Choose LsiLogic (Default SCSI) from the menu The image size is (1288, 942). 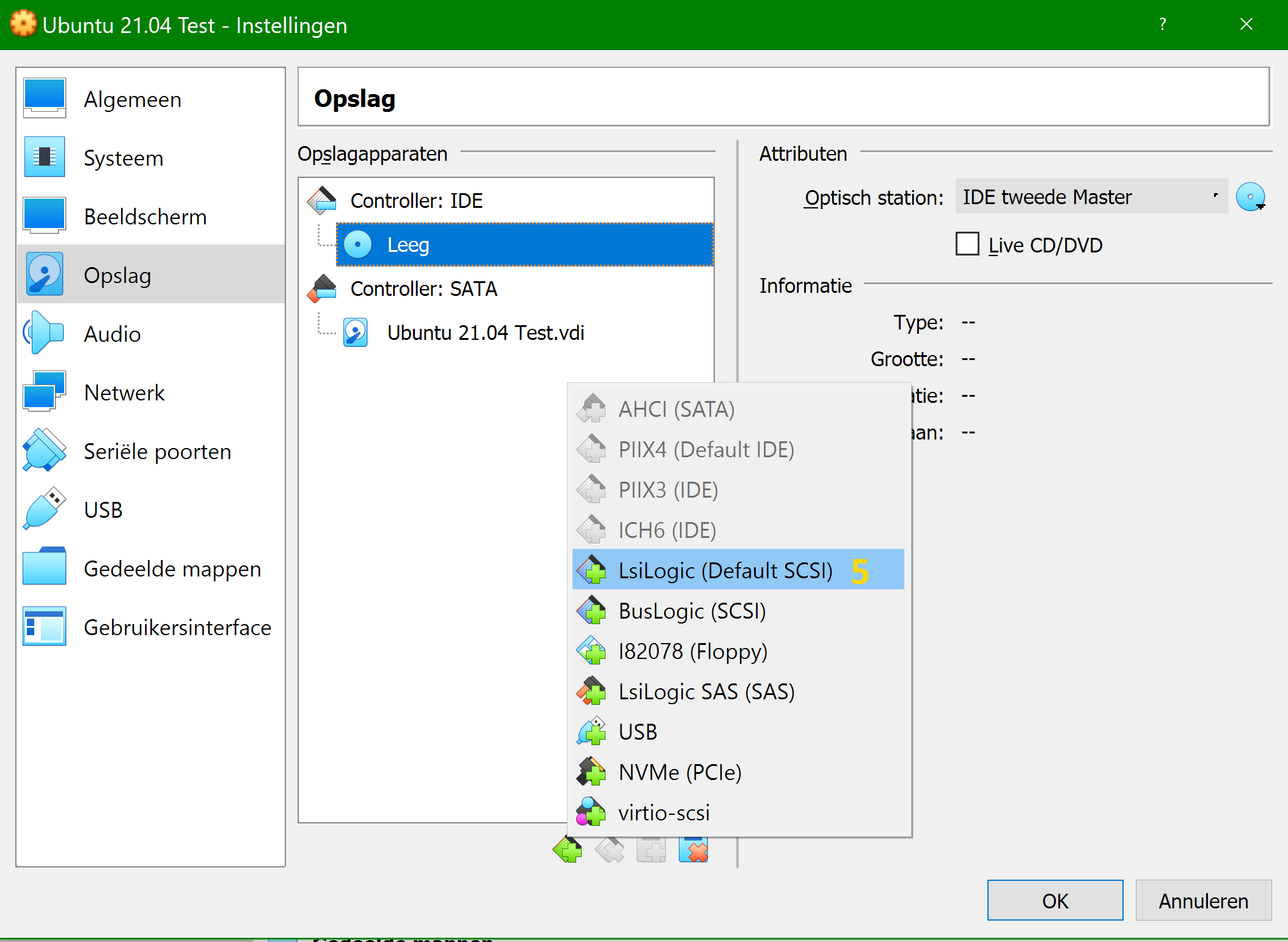[x=725, y=570]
